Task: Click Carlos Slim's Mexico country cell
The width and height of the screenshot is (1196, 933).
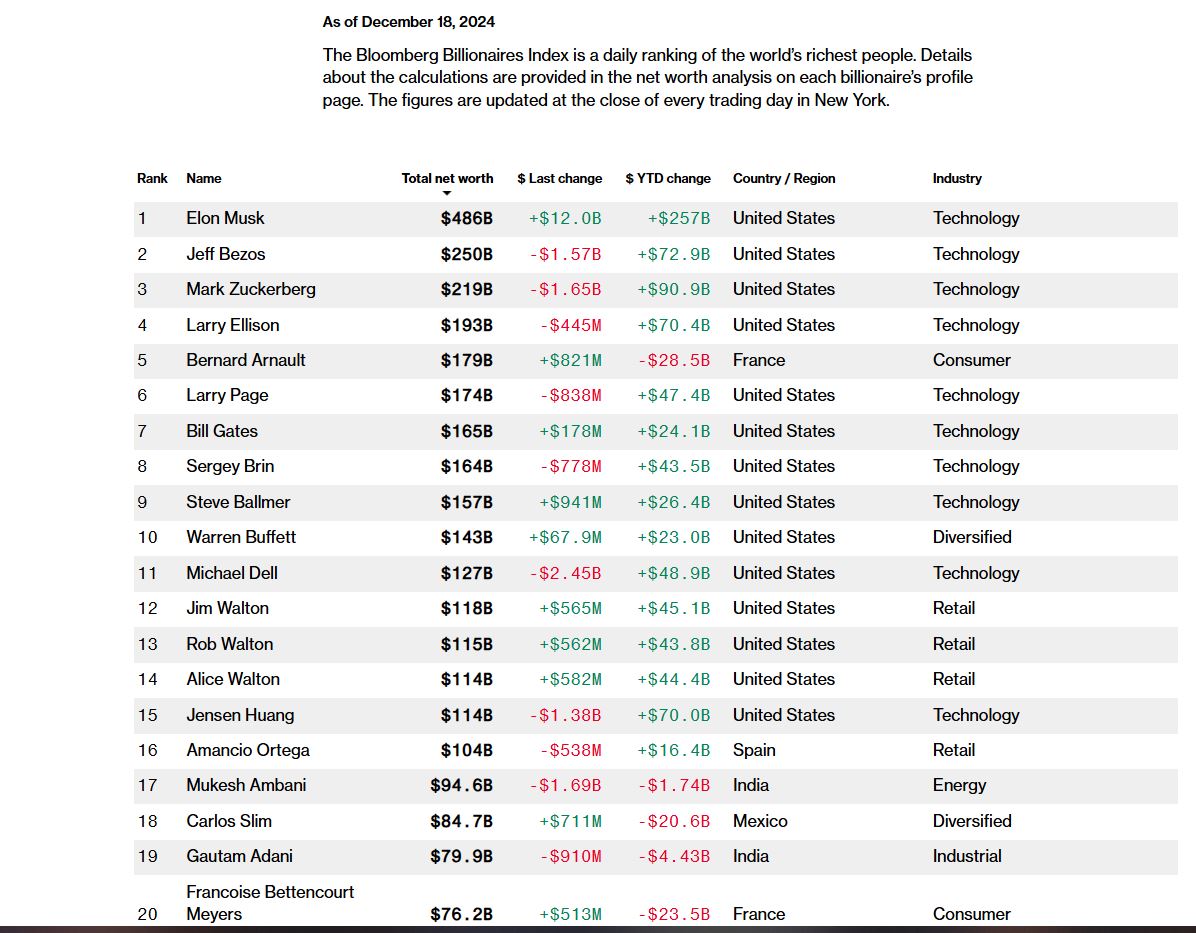Action: tap(760, 821)
